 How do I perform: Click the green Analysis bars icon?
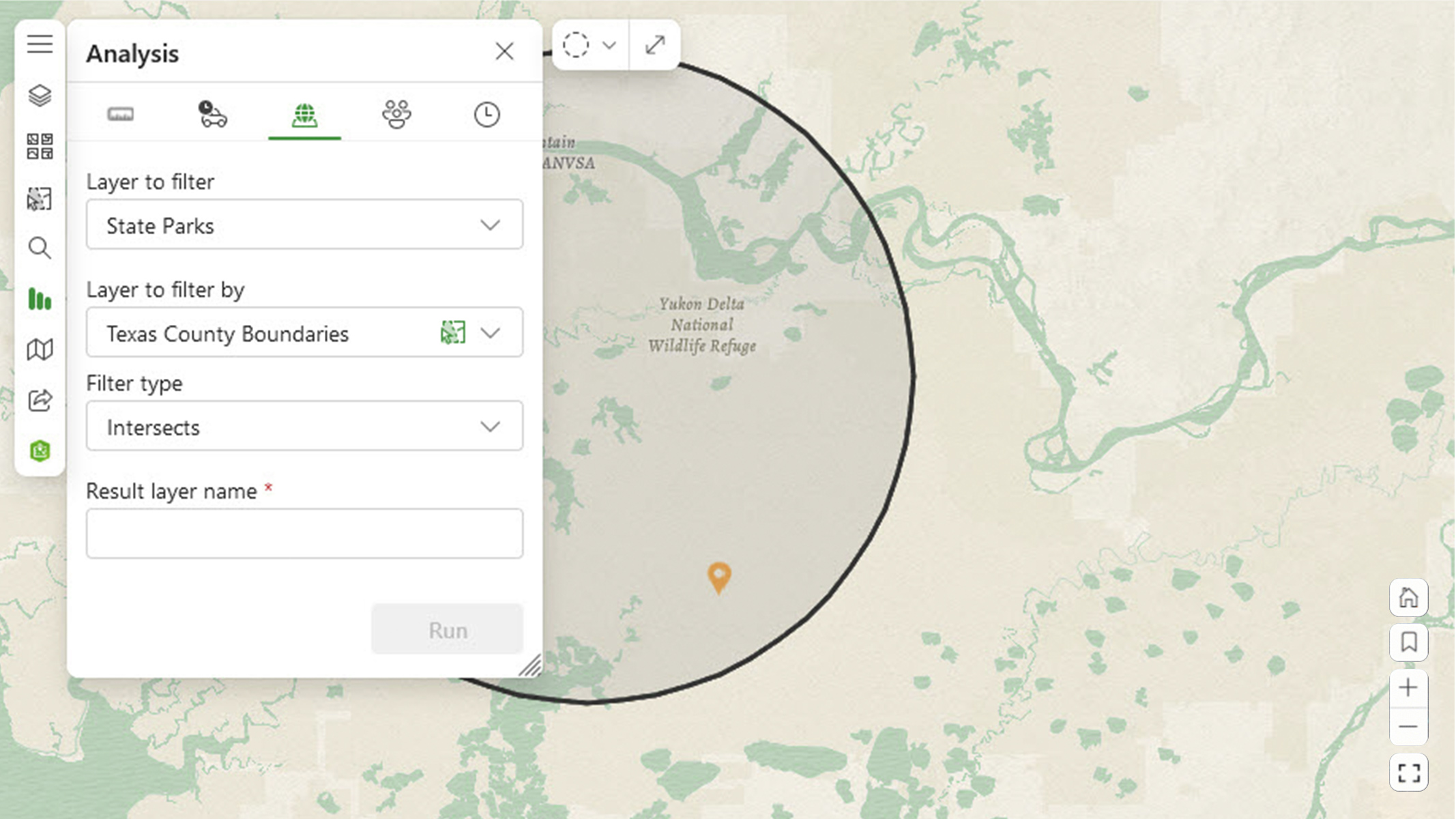point(40,299)
